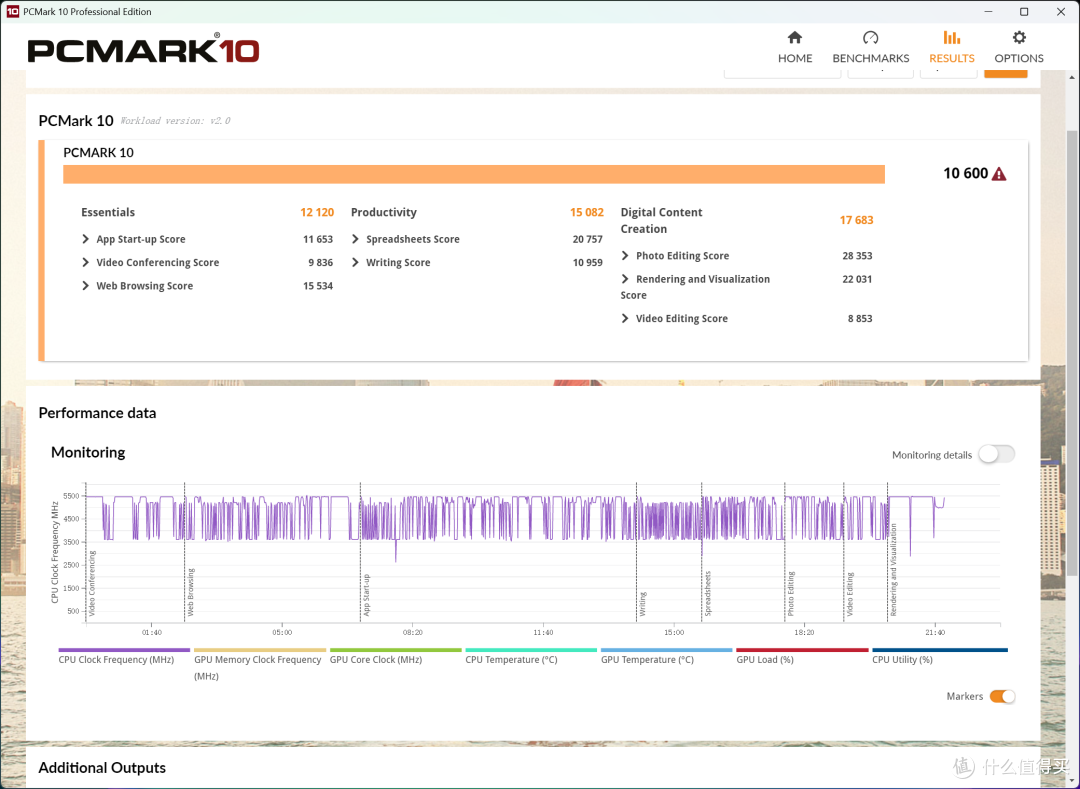
Task: Click the PCMark 10 app icon in title bar
Action: [x=12, y=12]
